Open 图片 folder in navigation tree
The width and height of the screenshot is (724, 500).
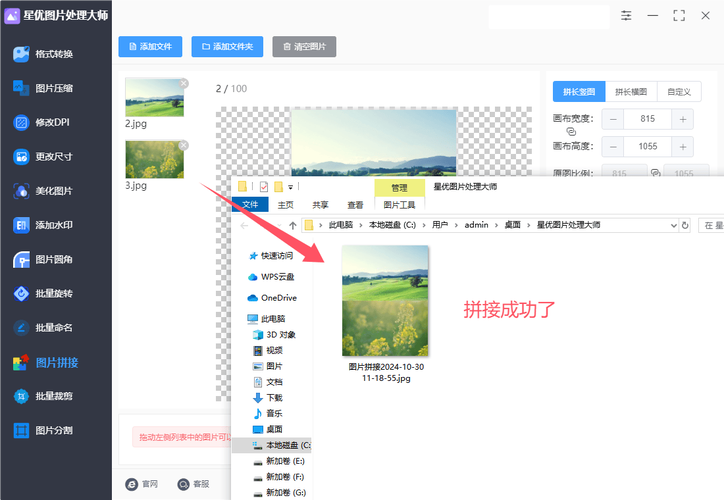pos(268,366)
